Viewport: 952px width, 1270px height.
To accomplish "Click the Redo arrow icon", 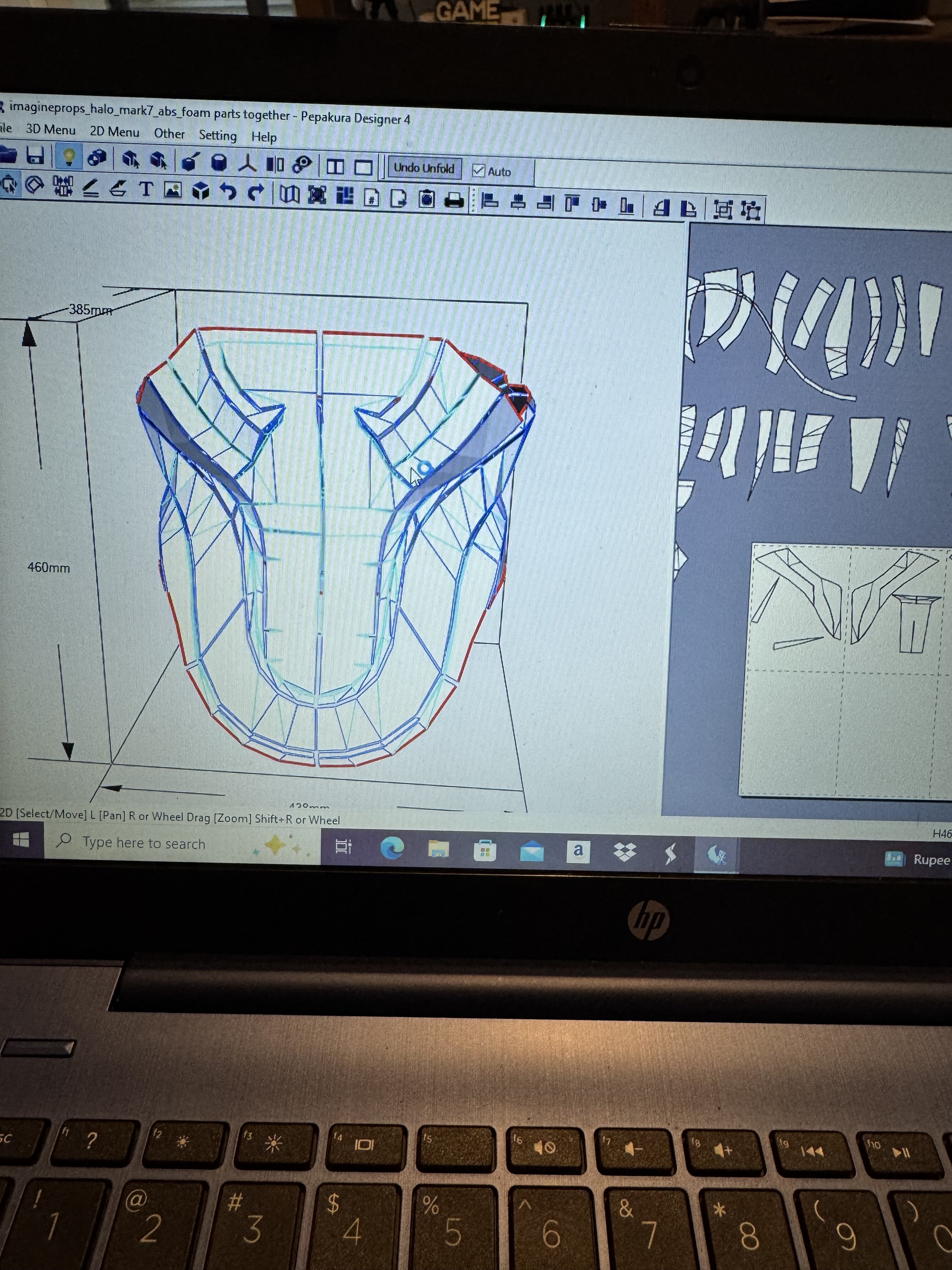I will point(255,193).
